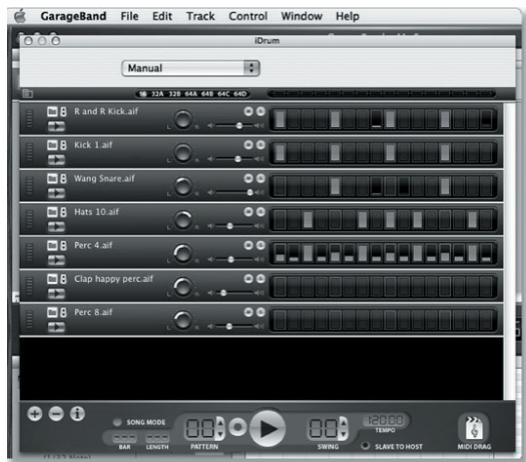The image size is (526, 462).
Task: Toggle the right round button on Perc 4.aif
Action: (261, 245)
